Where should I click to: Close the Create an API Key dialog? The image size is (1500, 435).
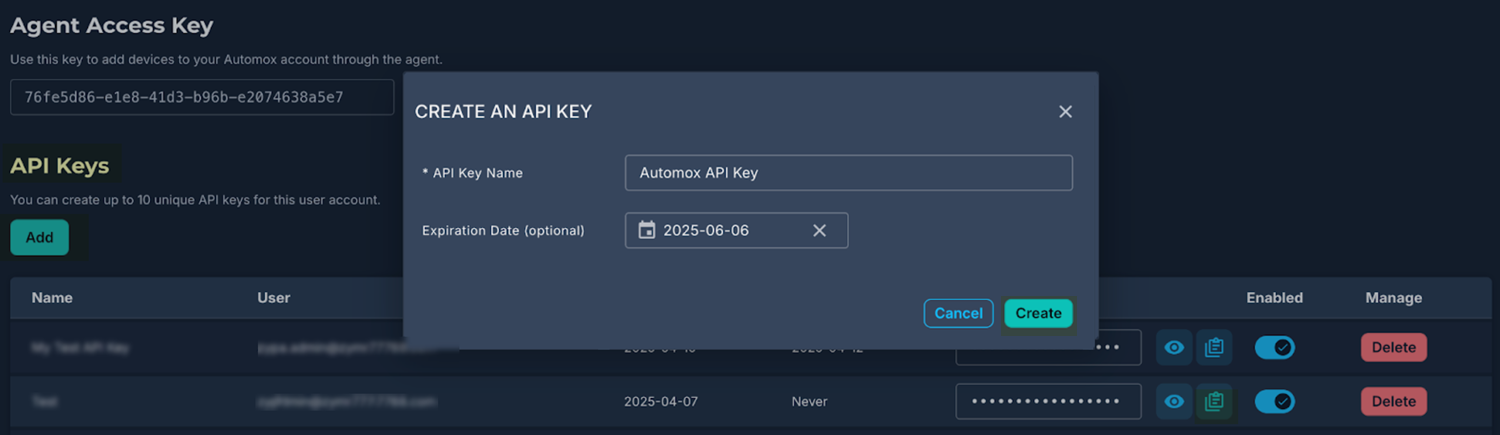click(1065, 112)
